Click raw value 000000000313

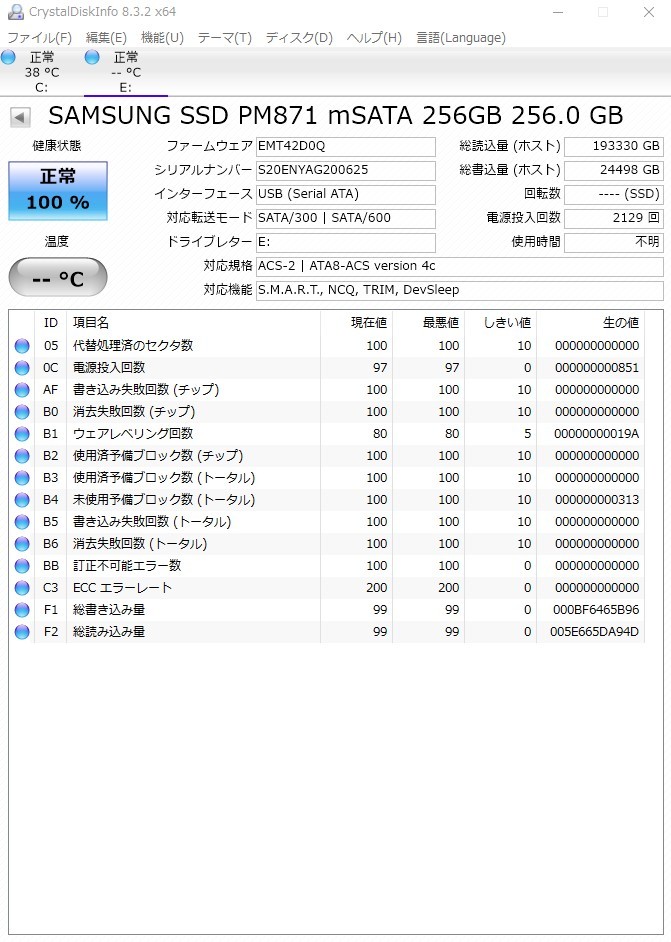(597, 500)
